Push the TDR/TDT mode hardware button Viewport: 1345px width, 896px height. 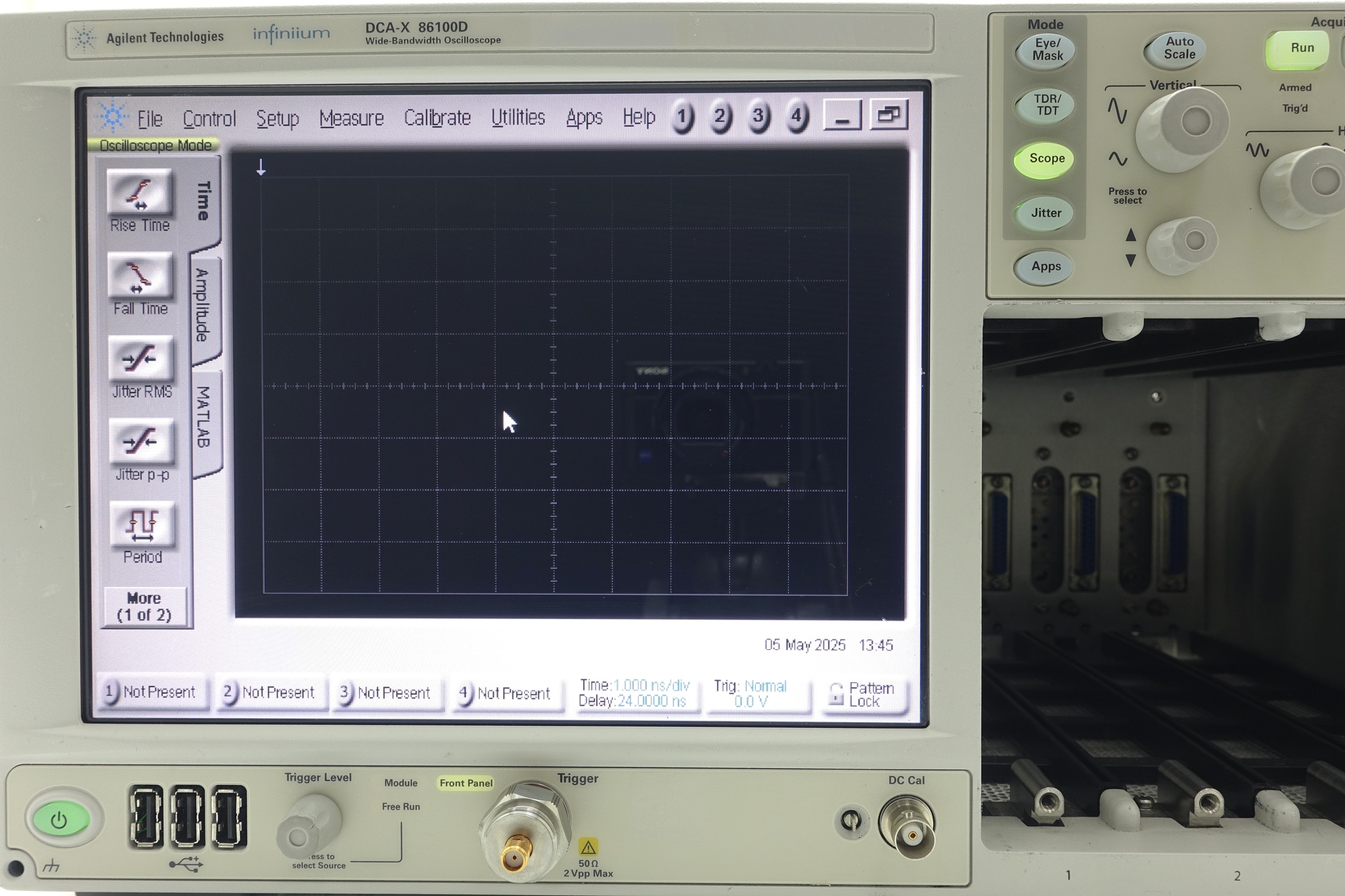pyautogui.click(x=1047, y=105)
